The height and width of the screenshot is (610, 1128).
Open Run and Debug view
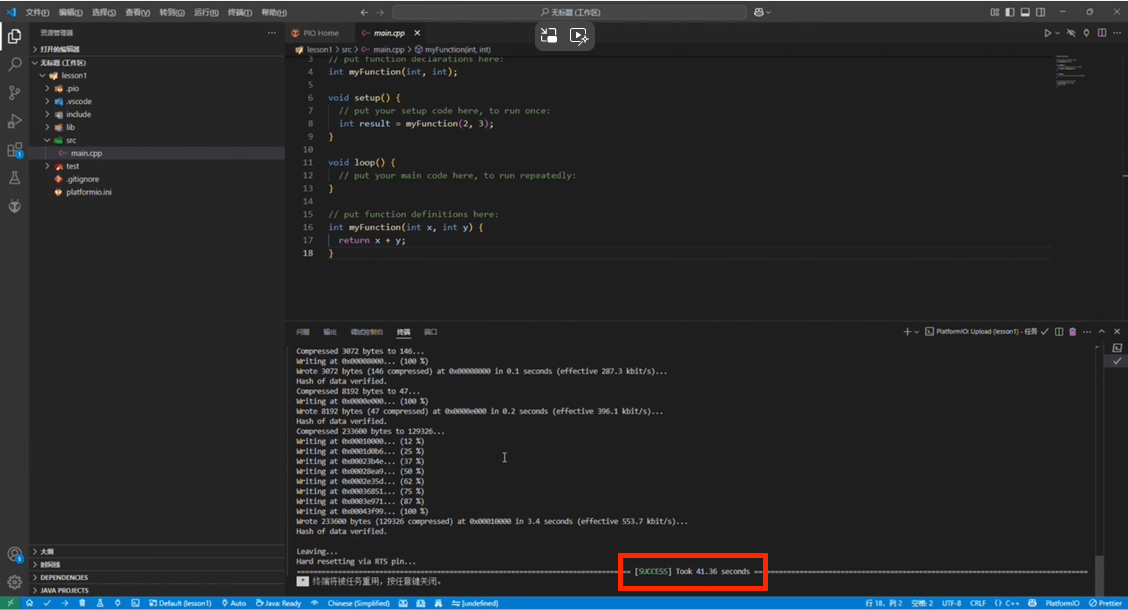(15, 121)
